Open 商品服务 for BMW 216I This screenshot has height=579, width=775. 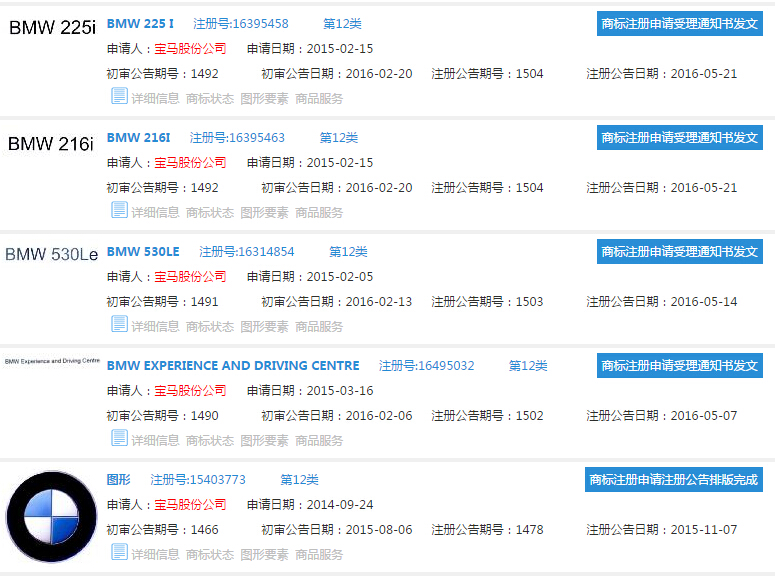(x=319, y=213)
